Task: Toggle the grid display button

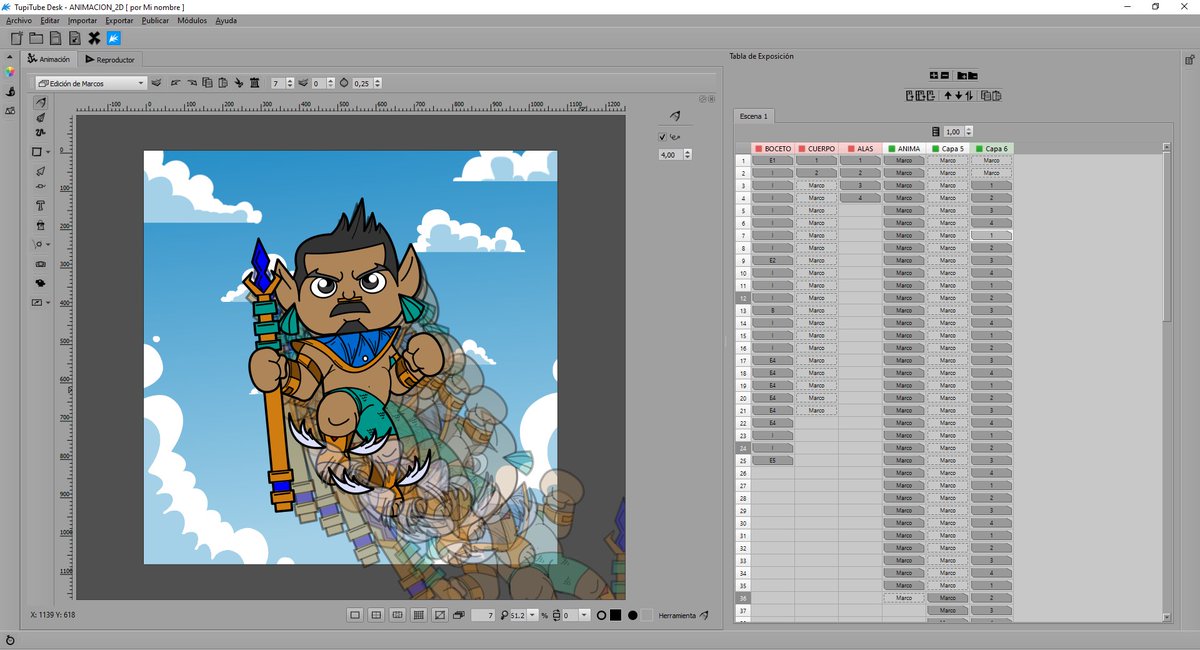Action: coord(418,615)
